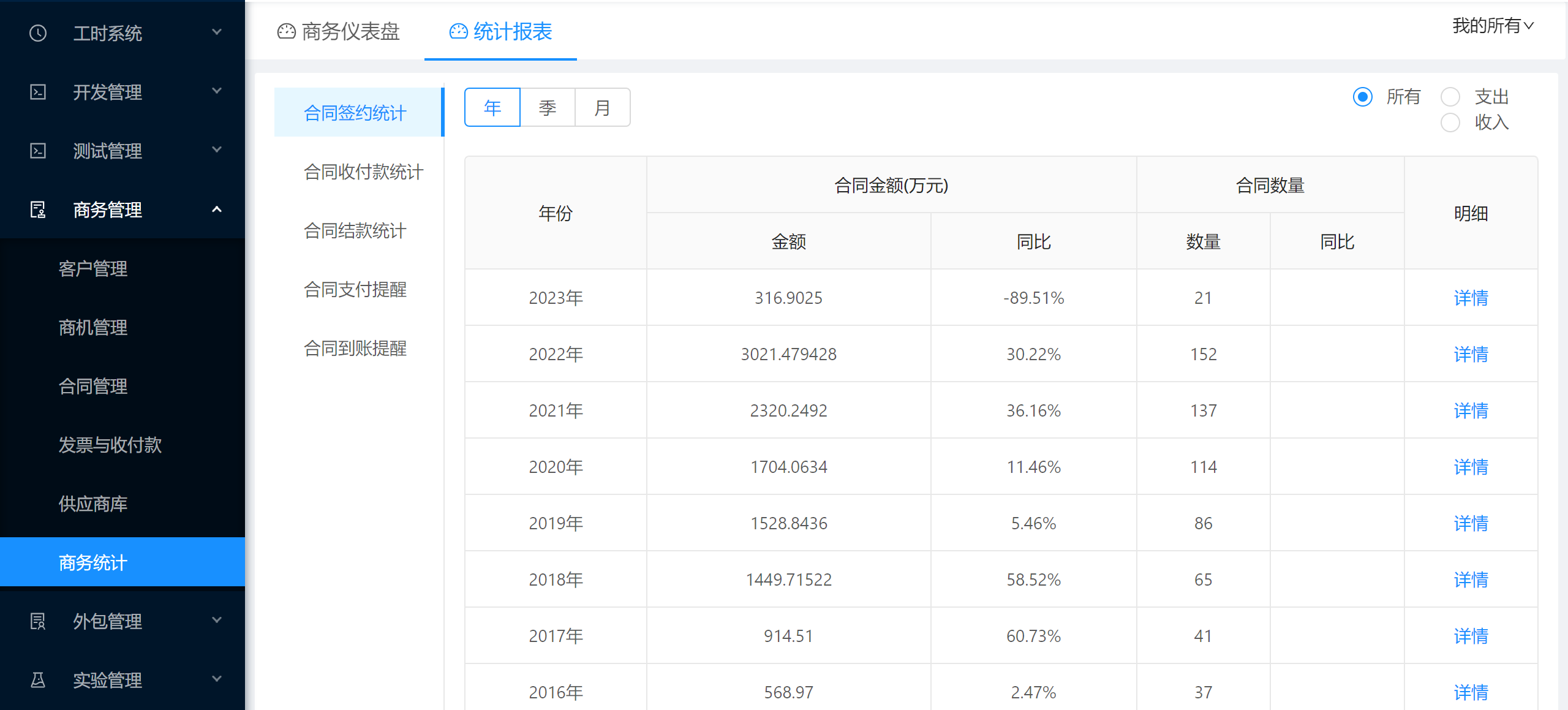This screenshot has height=710, width=1568.
Task: Expand the 测试管理 menu chevron
Action: point(216,149)
